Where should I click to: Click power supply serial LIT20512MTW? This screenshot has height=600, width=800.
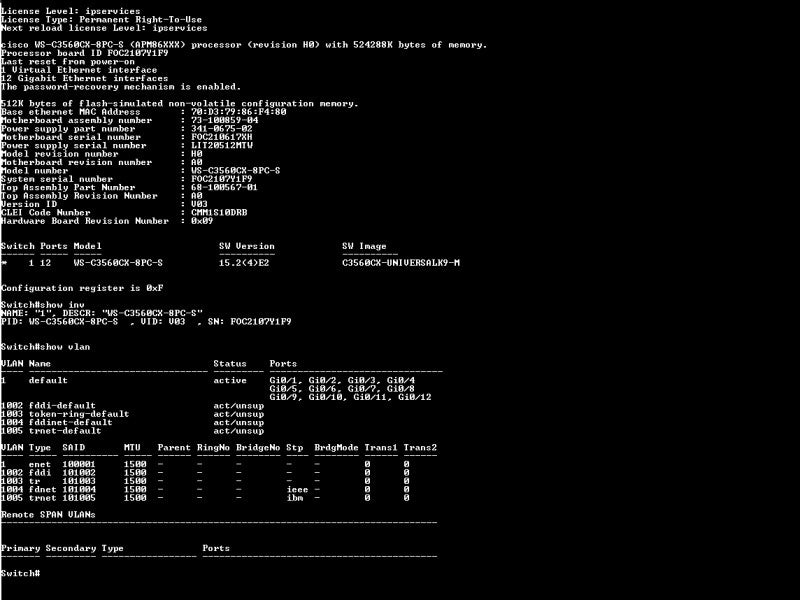coord(222,145)
